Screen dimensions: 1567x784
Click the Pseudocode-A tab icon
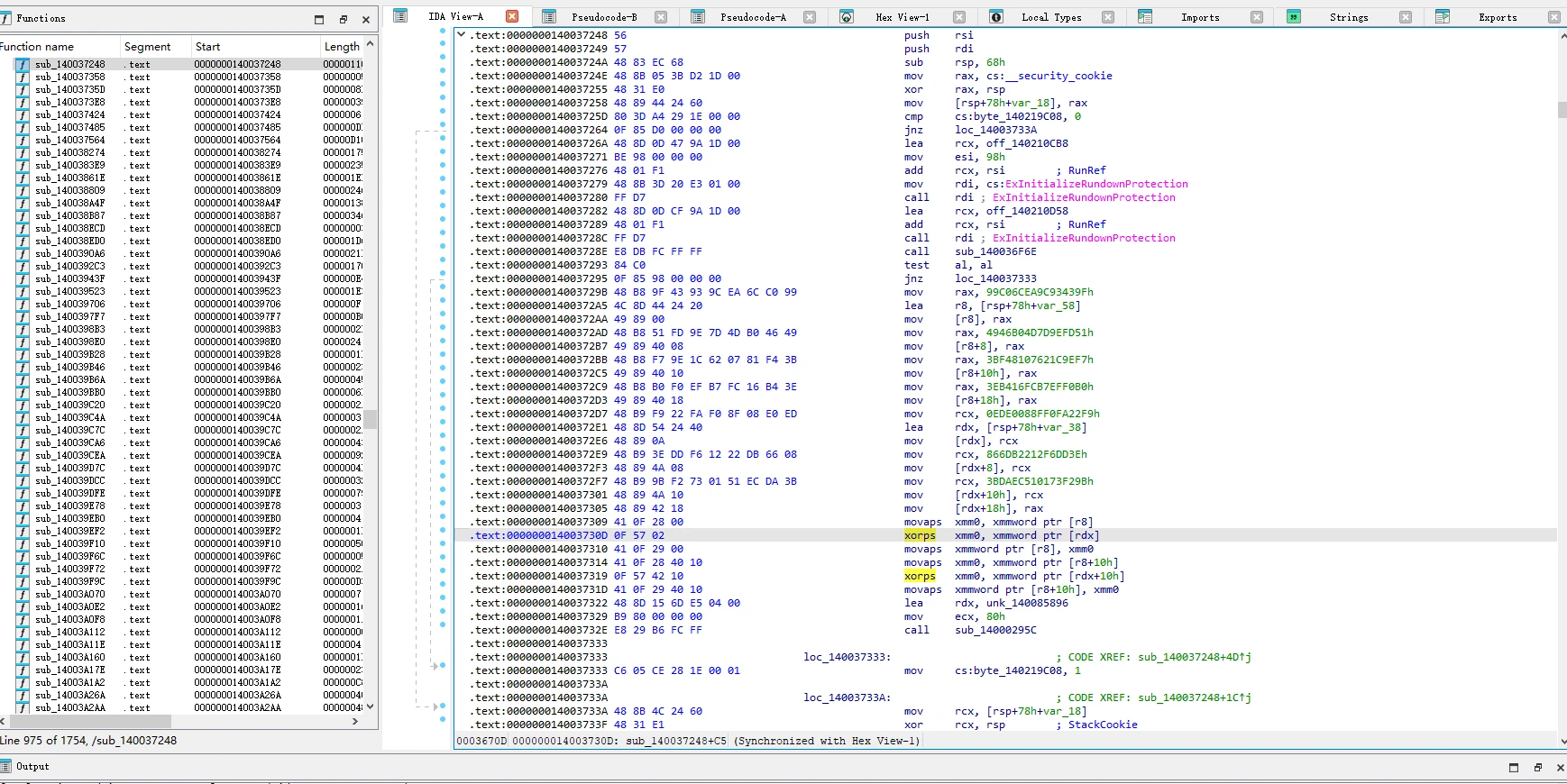698,16
